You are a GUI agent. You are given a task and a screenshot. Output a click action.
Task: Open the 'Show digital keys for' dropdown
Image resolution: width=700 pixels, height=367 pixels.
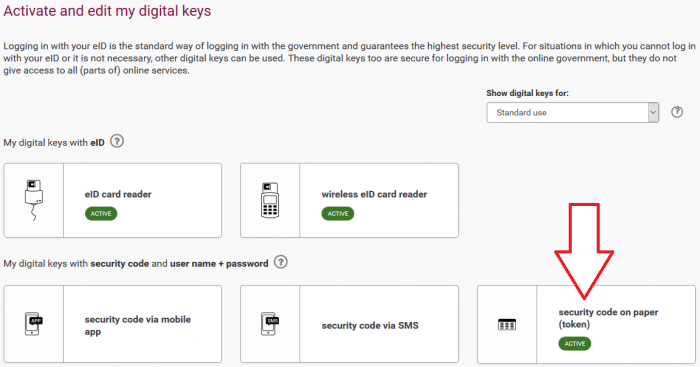click(573, 113)
